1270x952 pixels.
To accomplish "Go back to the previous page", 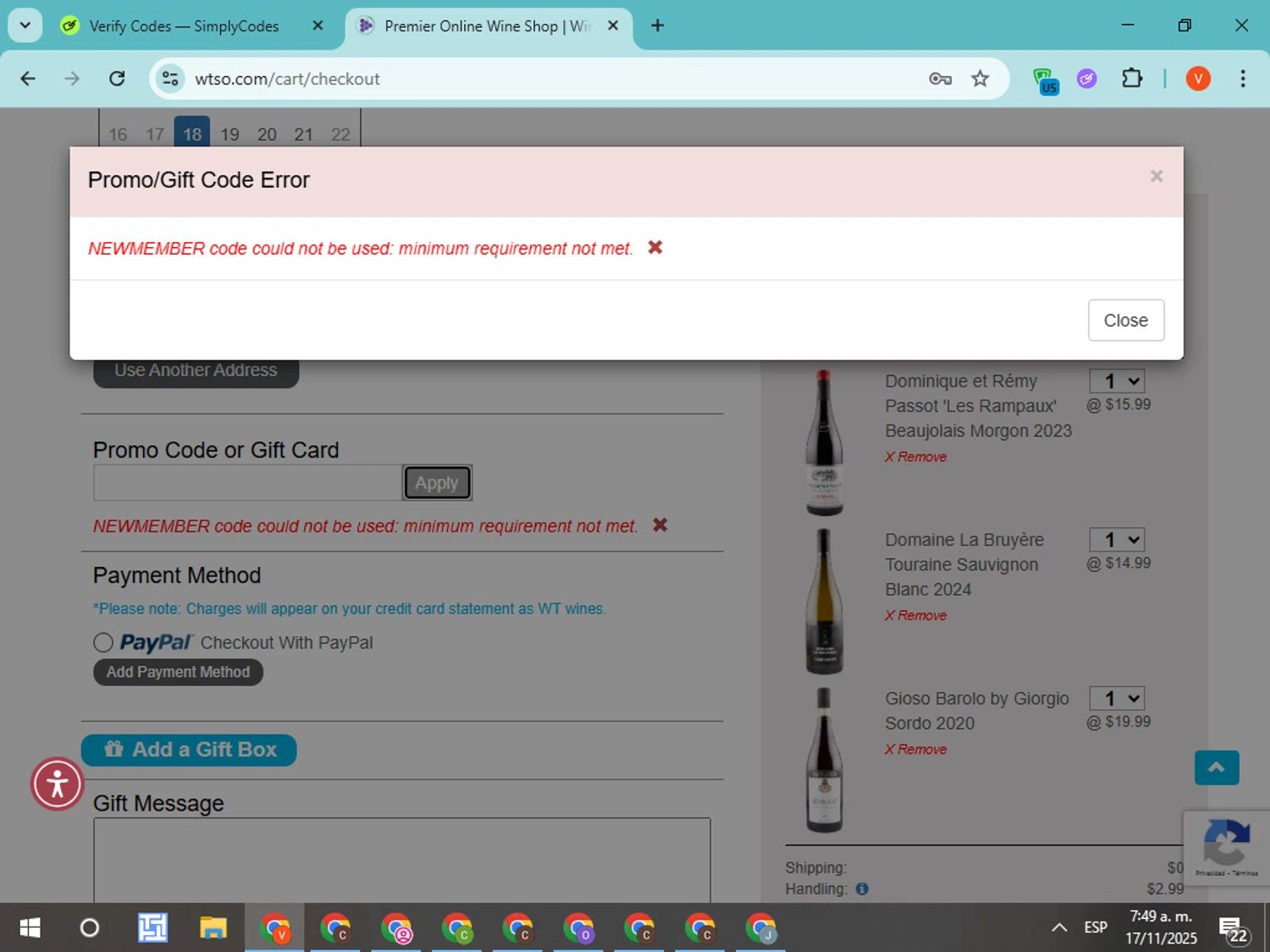I will (x=28, y=79).
